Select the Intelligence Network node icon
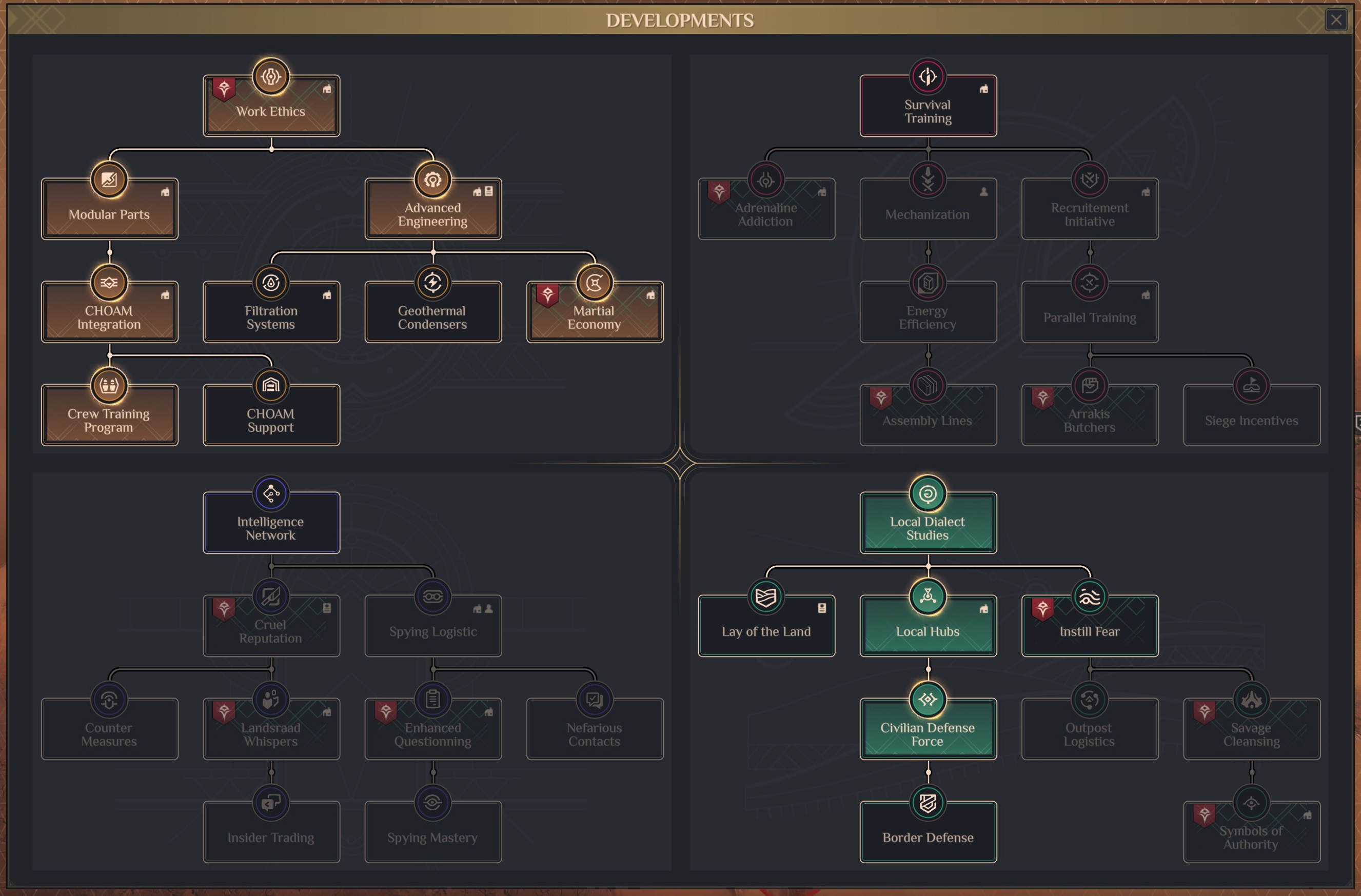The width and height of the screenshot is (1361, 896). click(271, 493)
